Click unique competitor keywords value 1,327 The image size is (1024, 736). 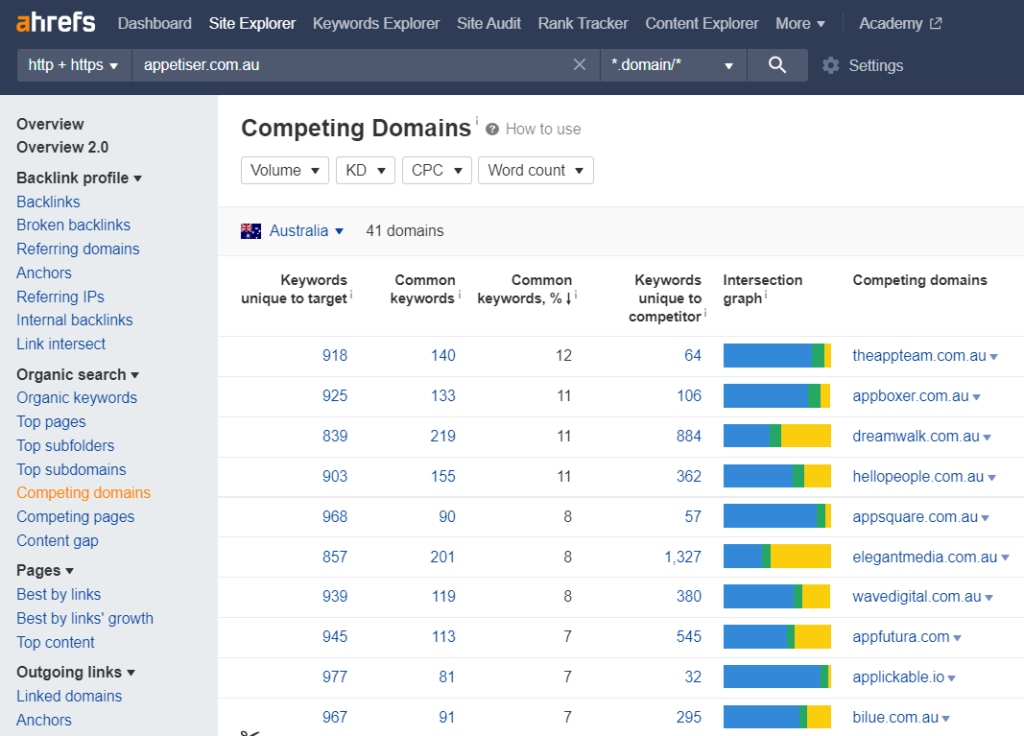[683, 557]
